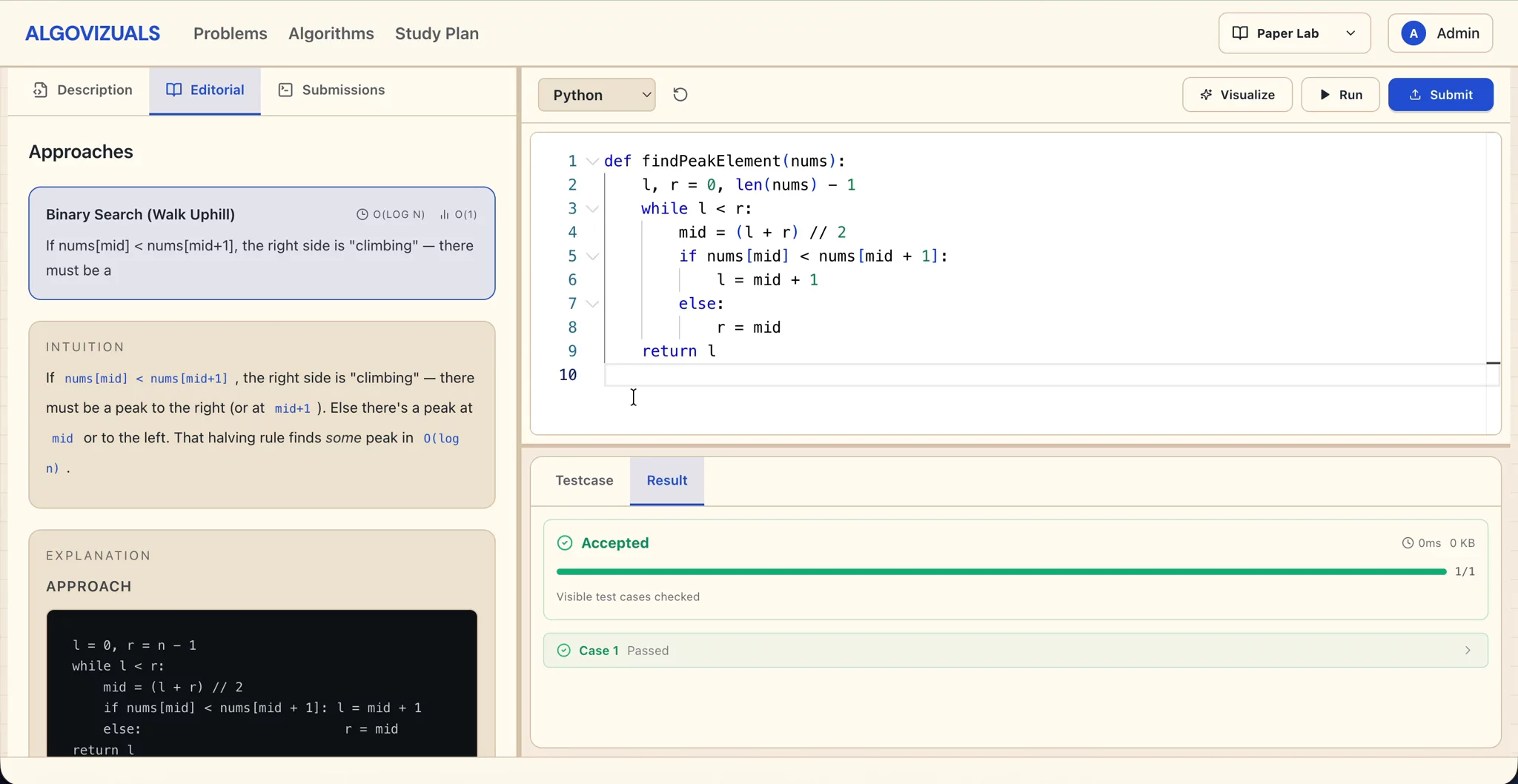
Task: Select the Result tab
Action: coord(667,481)
